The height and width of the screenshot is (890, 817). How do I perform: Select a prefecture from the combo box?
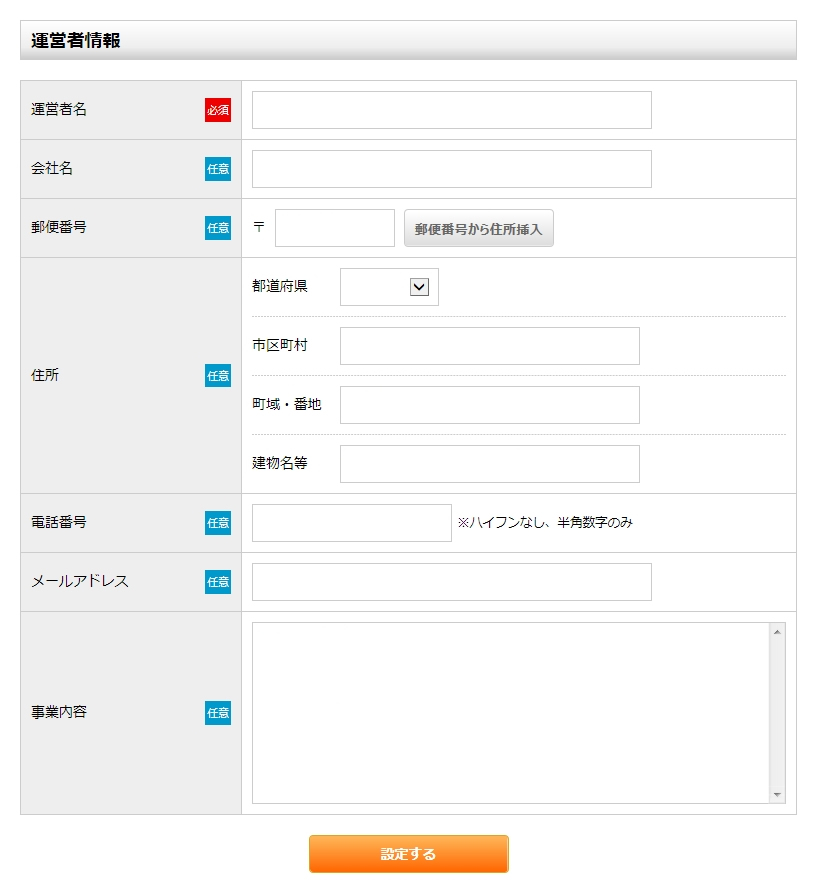point(388,287)
